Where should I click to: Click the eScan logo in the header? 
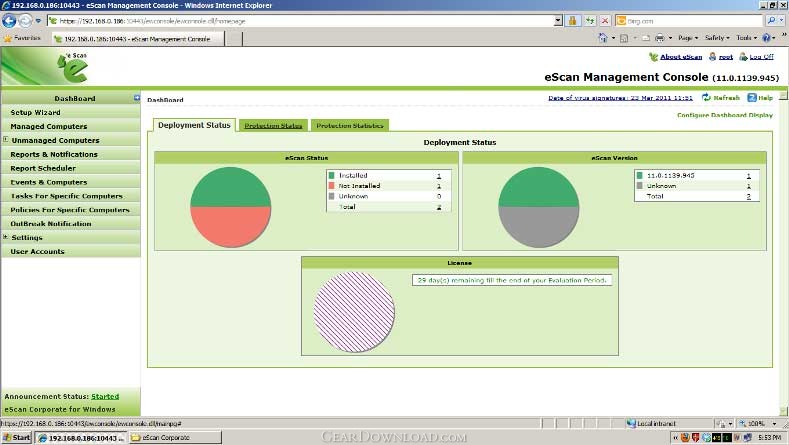coord(73,68)
